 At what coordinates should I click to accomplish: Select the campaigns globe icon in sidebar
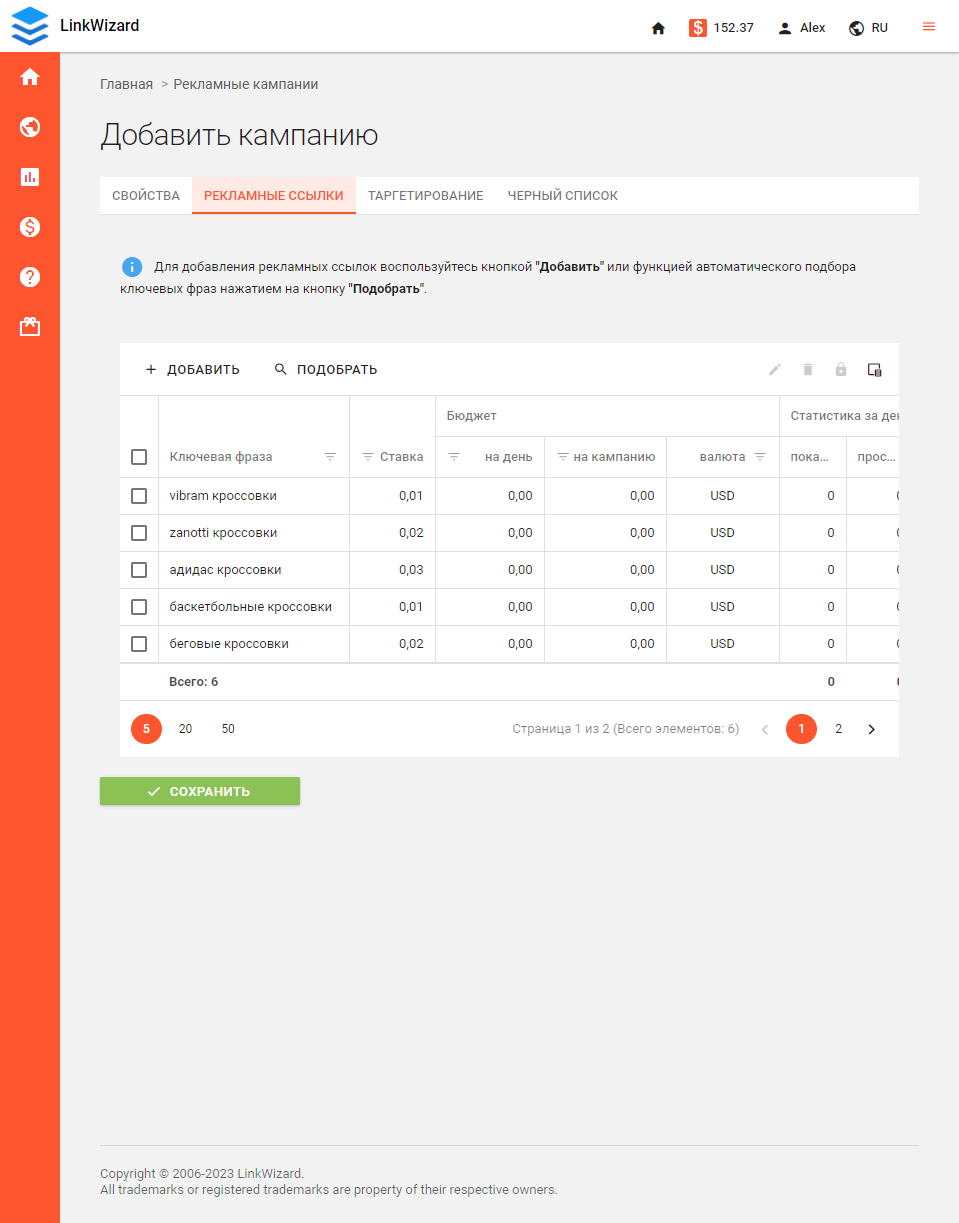click(x=30, y=127)
